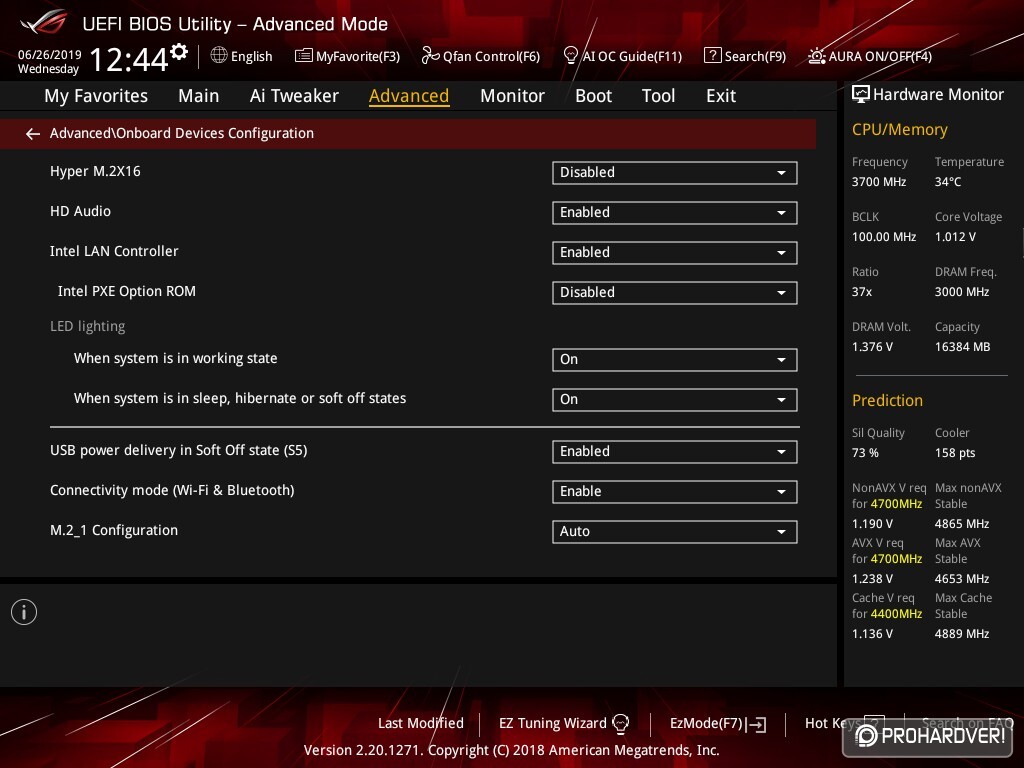1024x768 pixels.
Task: Switch to the Main tab
Action: (x=199, y=96)
